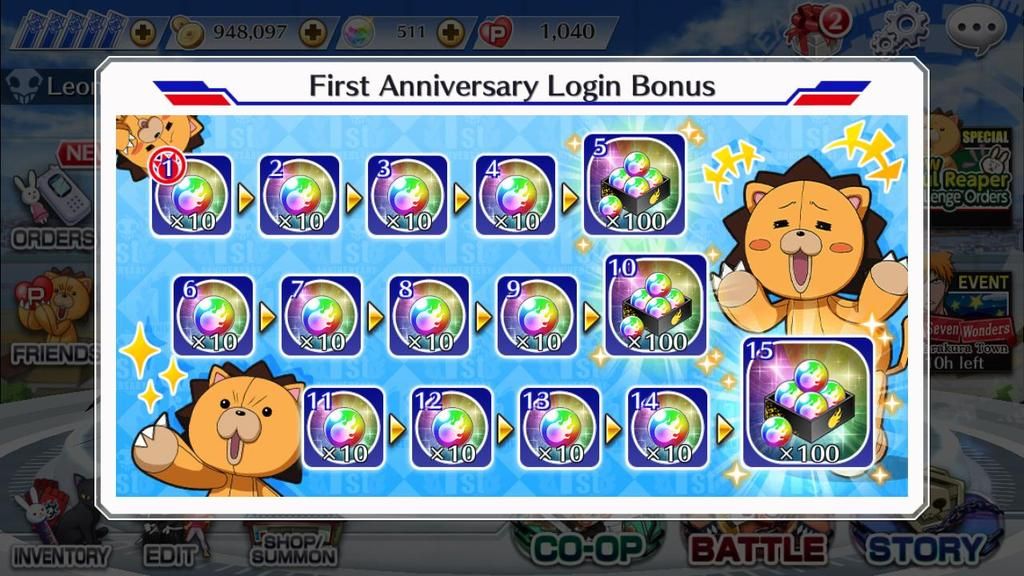The height and width of the screenshot is (576, 1024).
Task: Select the day 5 orb box reward
Action: click(x=634, y=185)
